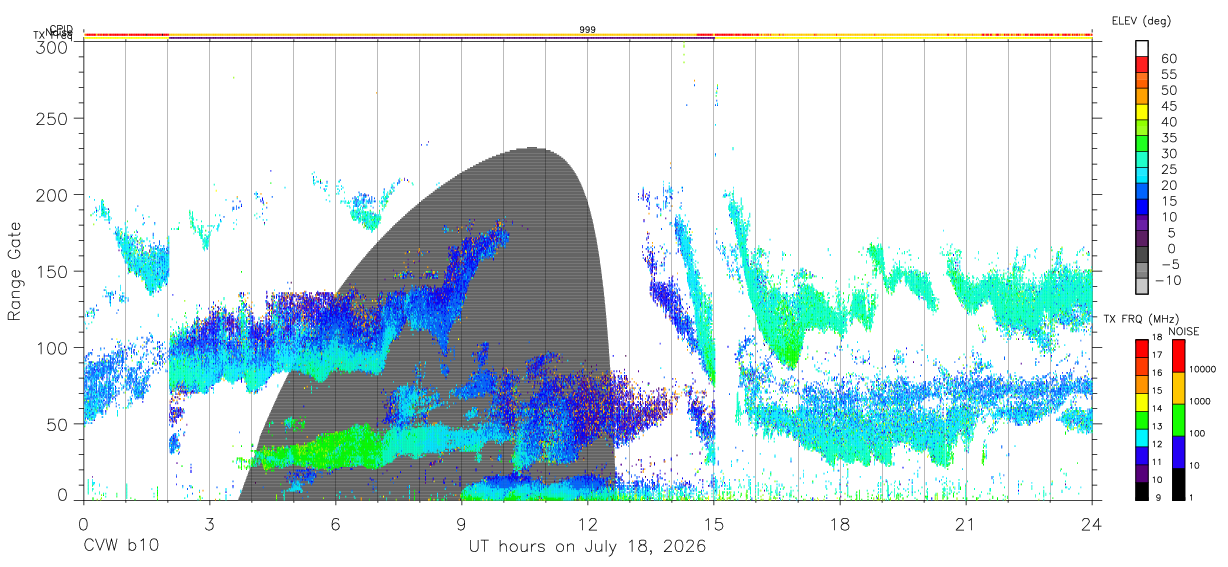
Task: Click the '12' hour tick label
Action: 588,524
